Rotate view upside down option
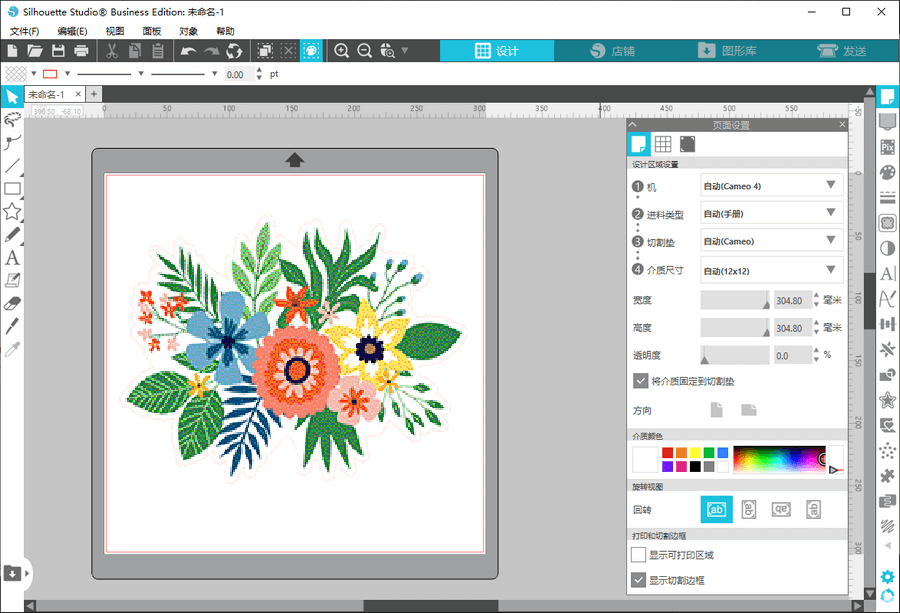The image size is (900, 613). coord(781,509)
